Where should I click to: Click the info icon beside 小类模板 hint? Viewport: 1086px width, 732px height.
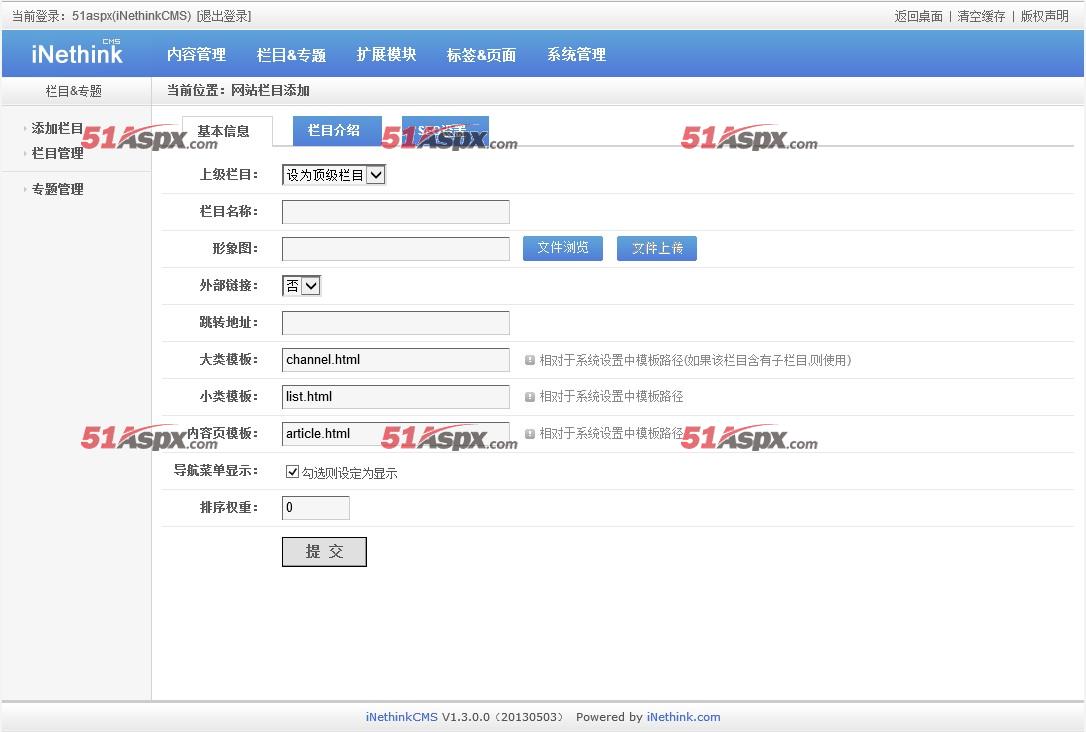click(x=530, y=397)
